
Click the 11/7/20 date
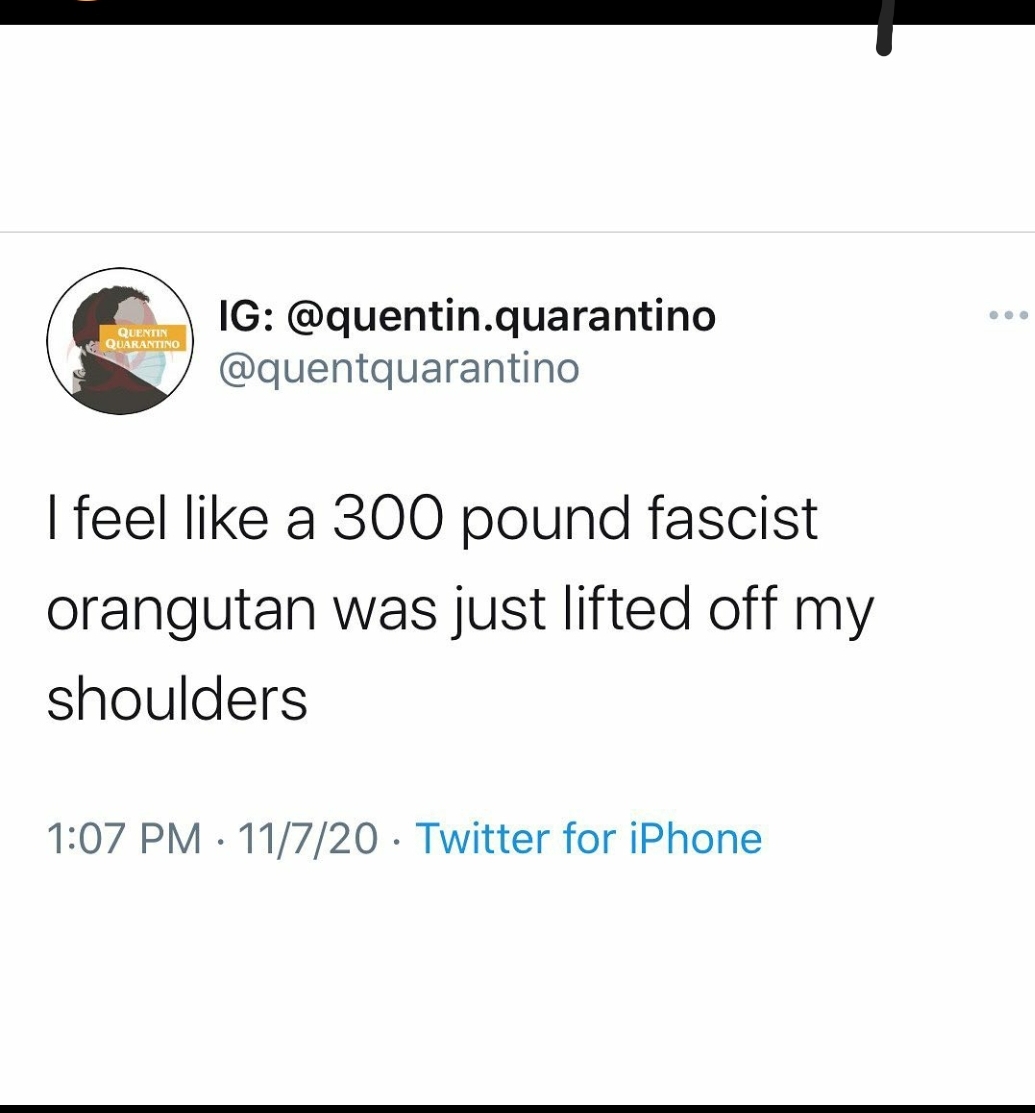coord(307,838)
